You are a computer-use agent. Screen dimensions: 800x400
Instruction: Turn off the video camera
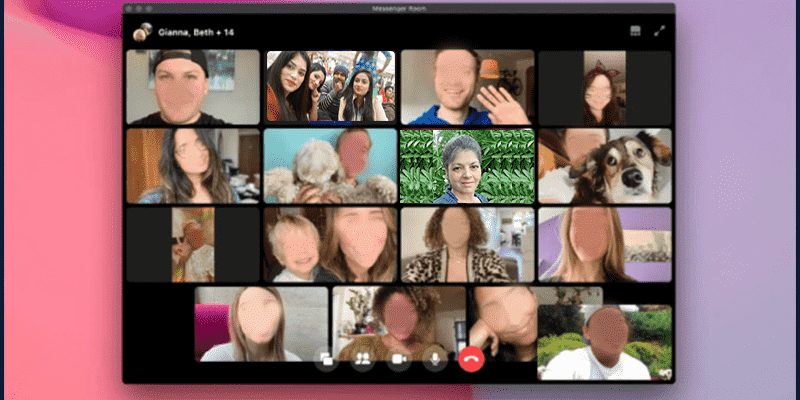399,360
